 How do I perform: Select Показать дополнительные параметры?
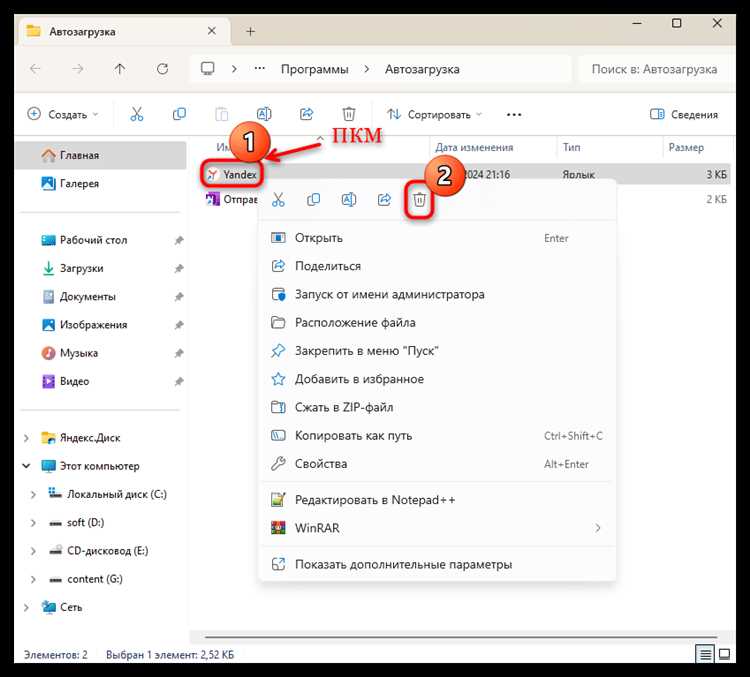(437, 565)
